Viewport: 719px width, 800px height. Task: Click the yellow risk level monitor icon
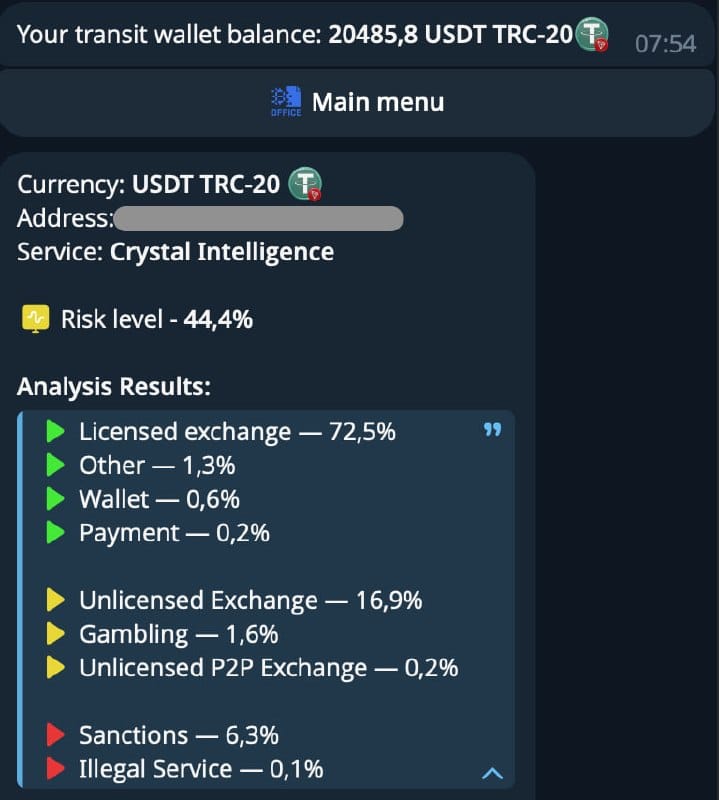(36, 319)
